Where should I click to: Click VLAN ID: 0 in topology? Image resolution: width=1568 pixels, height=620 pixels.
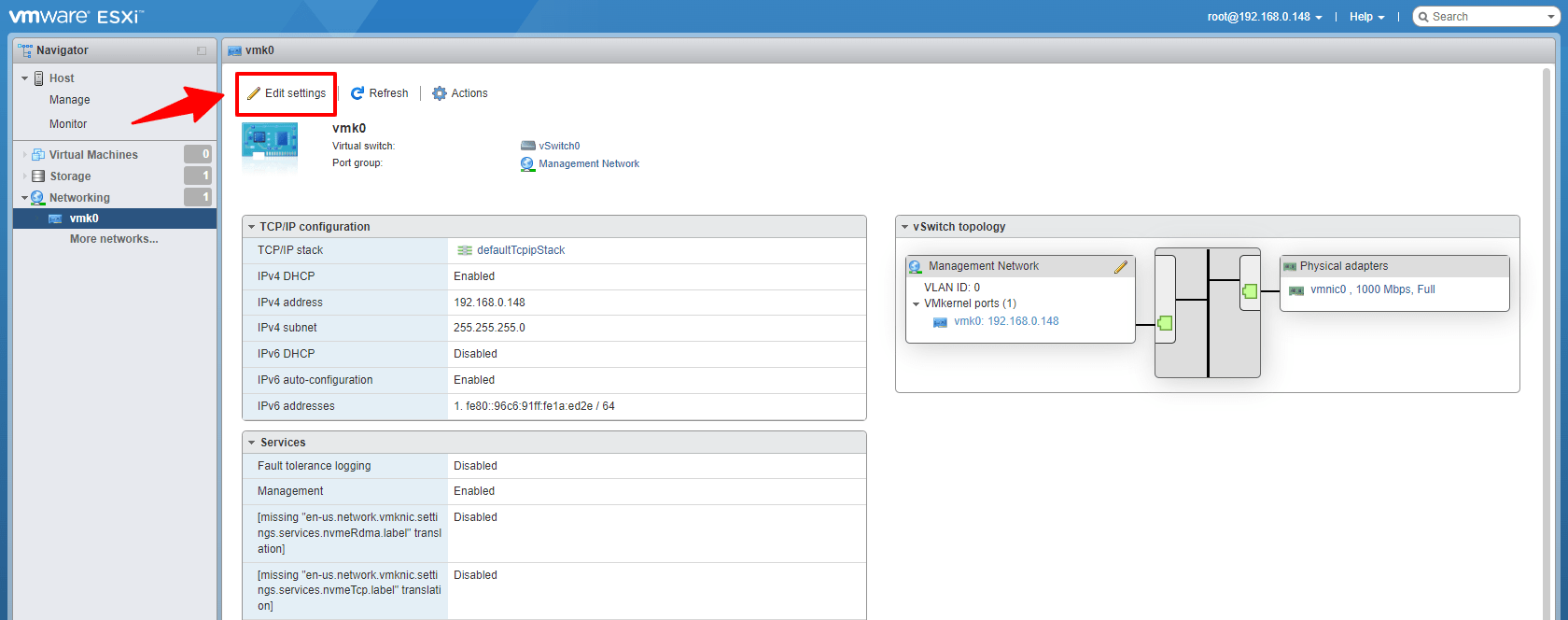pyautogui.click(x=952, y=288)
